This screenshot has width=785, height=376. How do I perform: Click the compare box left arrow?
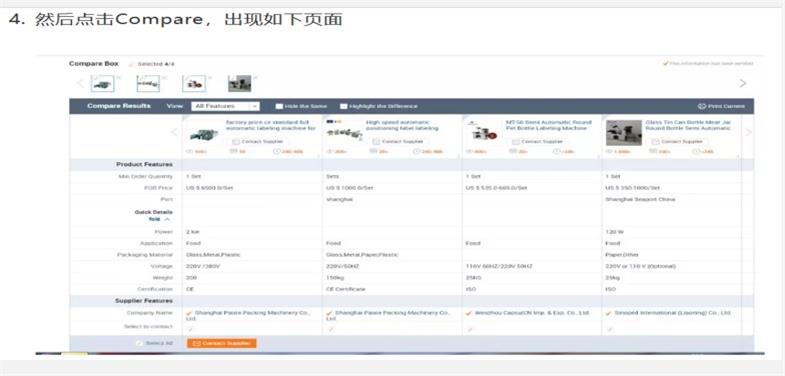tap(80, 84)
